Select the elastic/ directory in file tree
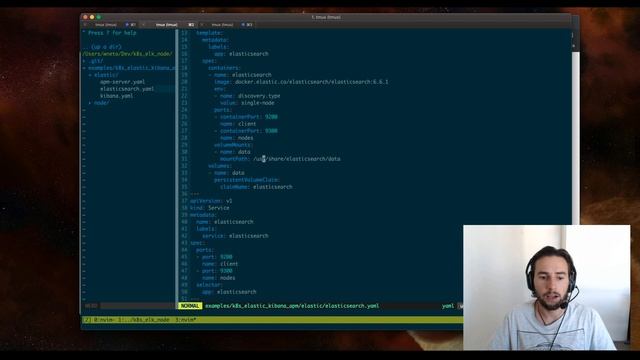 [106, 75]
